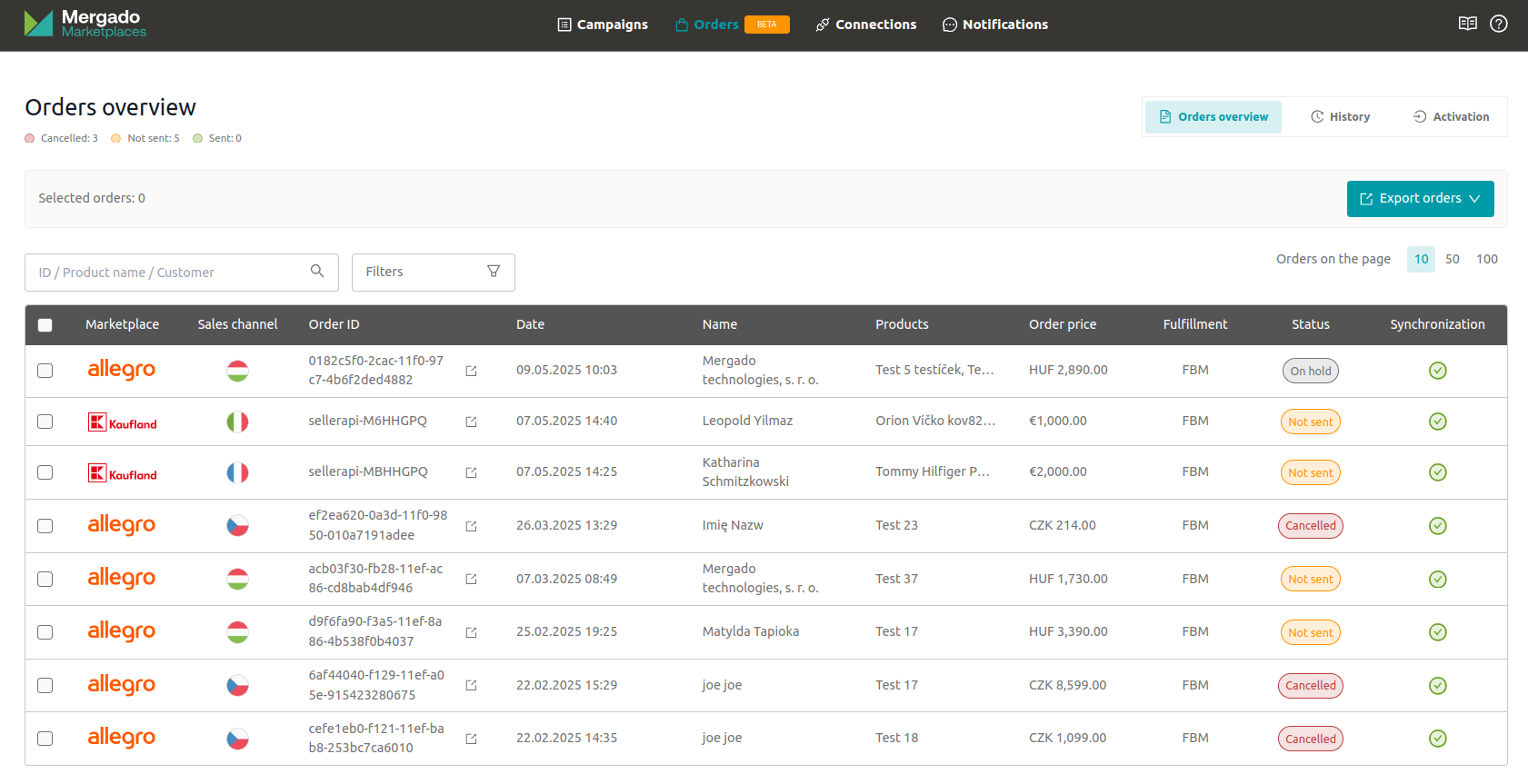Open external link for order cefe1eb0-f121

tap(471, 739)
